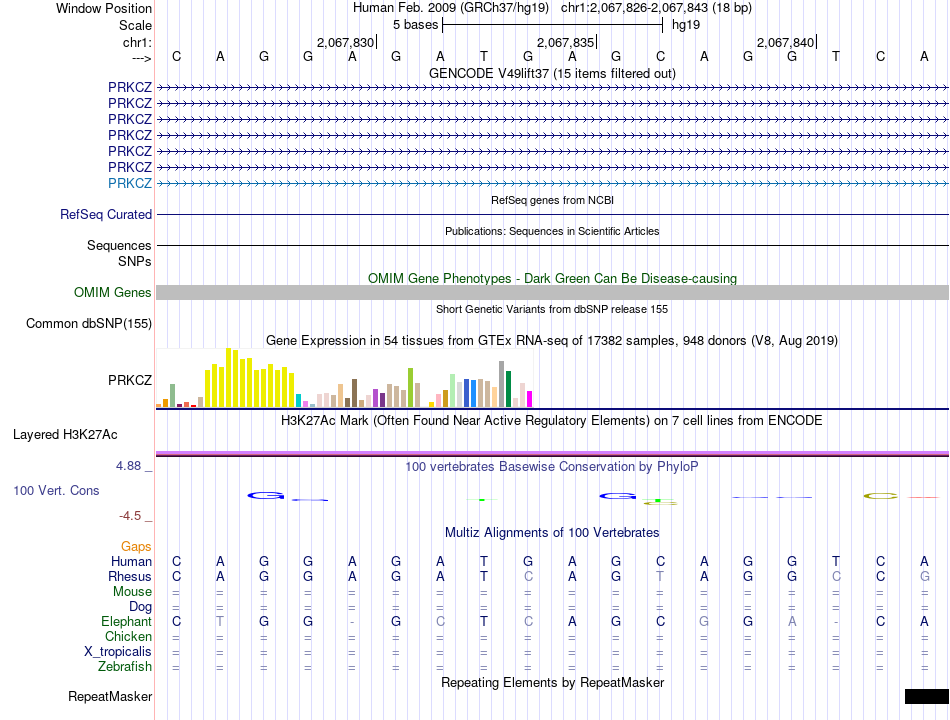Click the Zebrafish species label
Screen dimensions: 950x720
(125, 667)
